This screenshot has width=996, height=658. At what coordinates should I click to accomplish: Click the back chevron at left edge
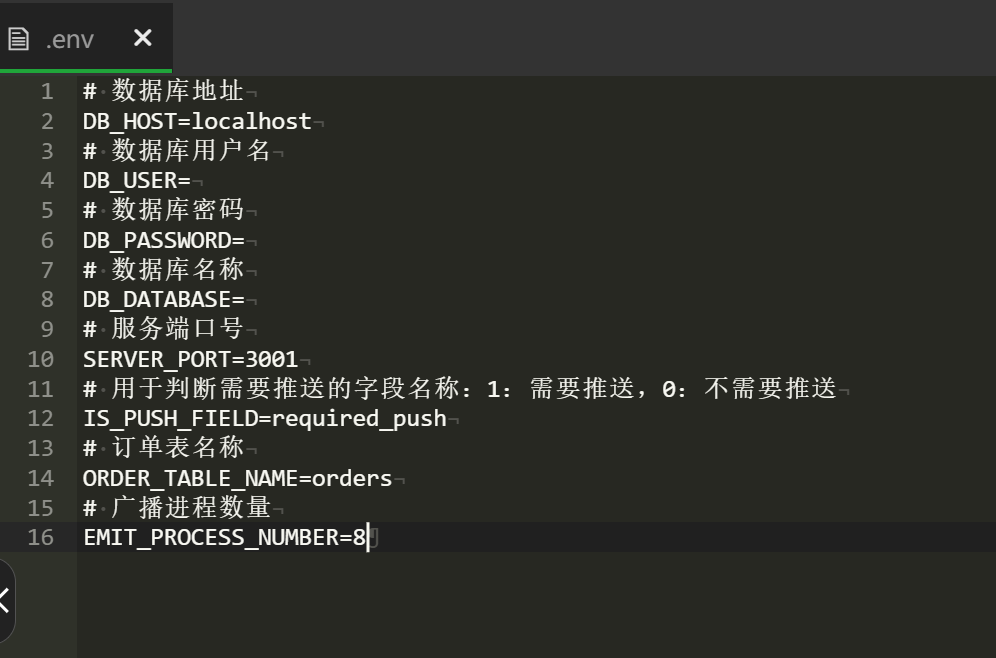pyautogui.click(x=4, y=601)
